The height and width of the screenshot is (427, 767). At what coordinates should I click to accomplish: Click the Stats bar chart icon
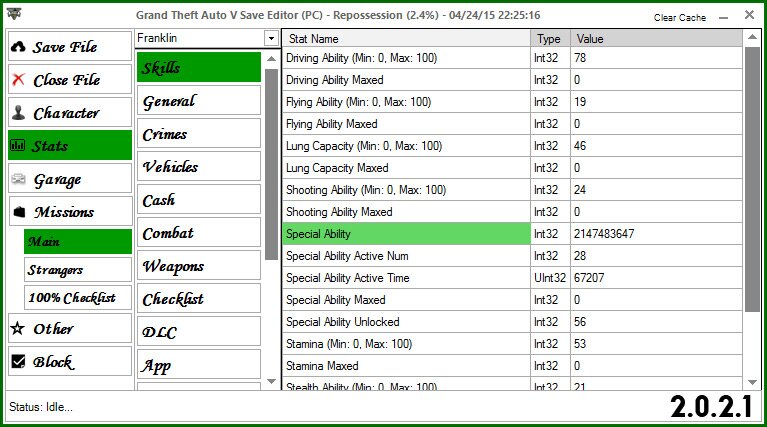[18, 146]
